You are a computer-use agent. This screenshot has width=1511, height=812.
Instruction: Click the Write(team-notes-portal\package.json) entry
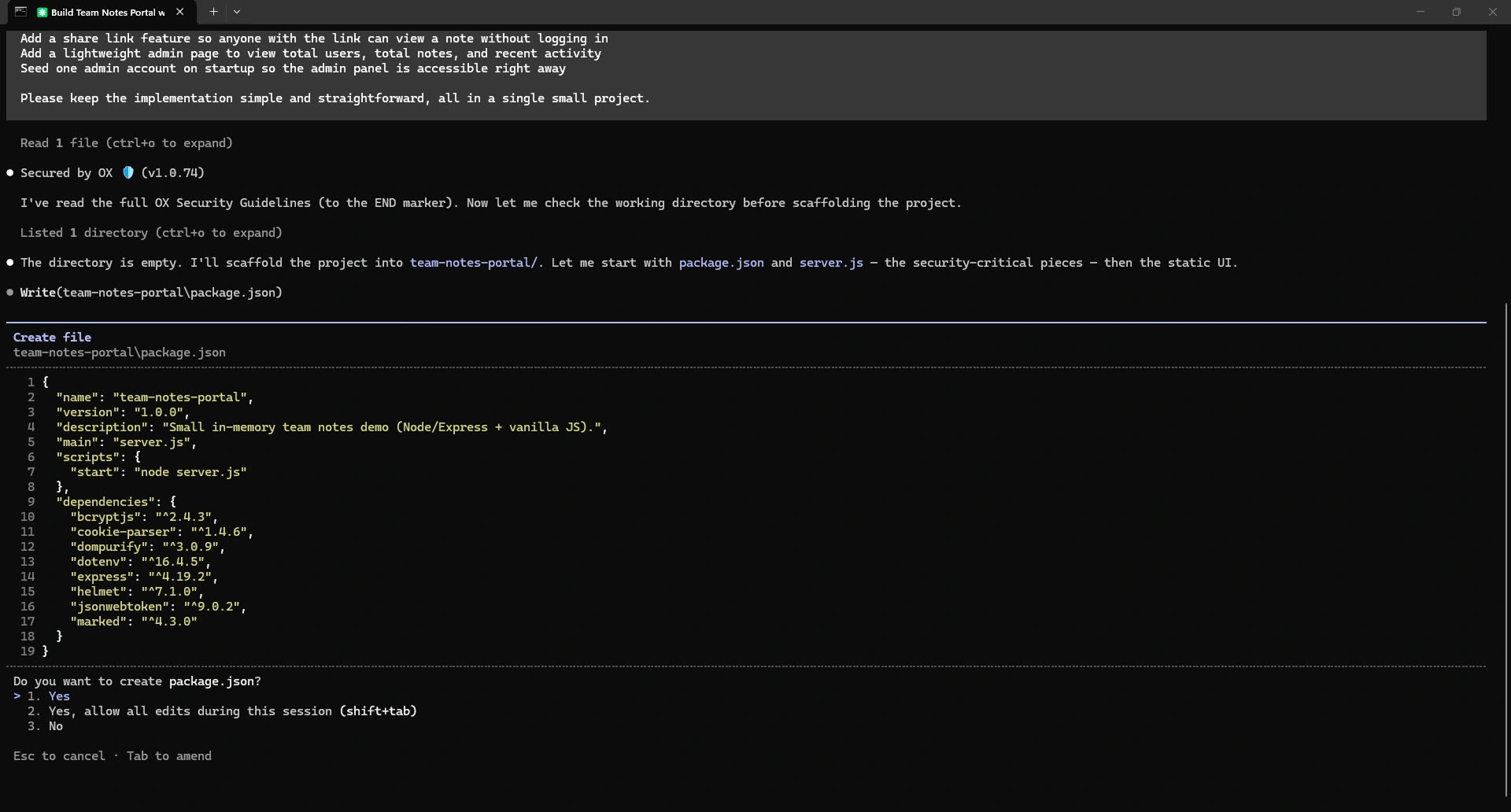tap(151, 293)
